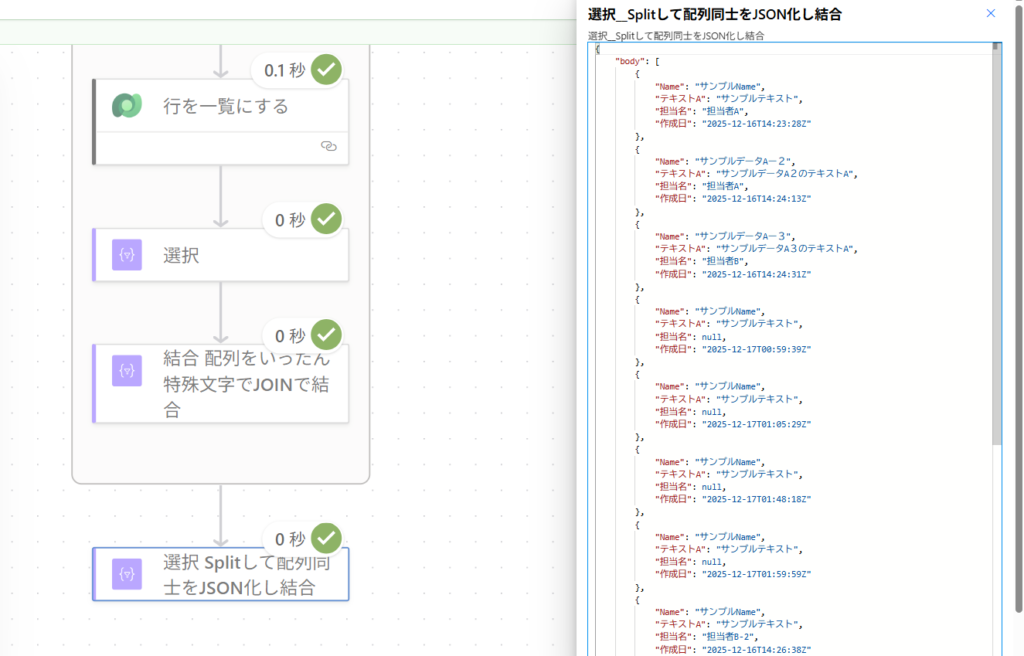Click green success checkmark on 行を一覧にする step
The width and height of the screenshot is (1024, 656).
(x=326, y=69)
